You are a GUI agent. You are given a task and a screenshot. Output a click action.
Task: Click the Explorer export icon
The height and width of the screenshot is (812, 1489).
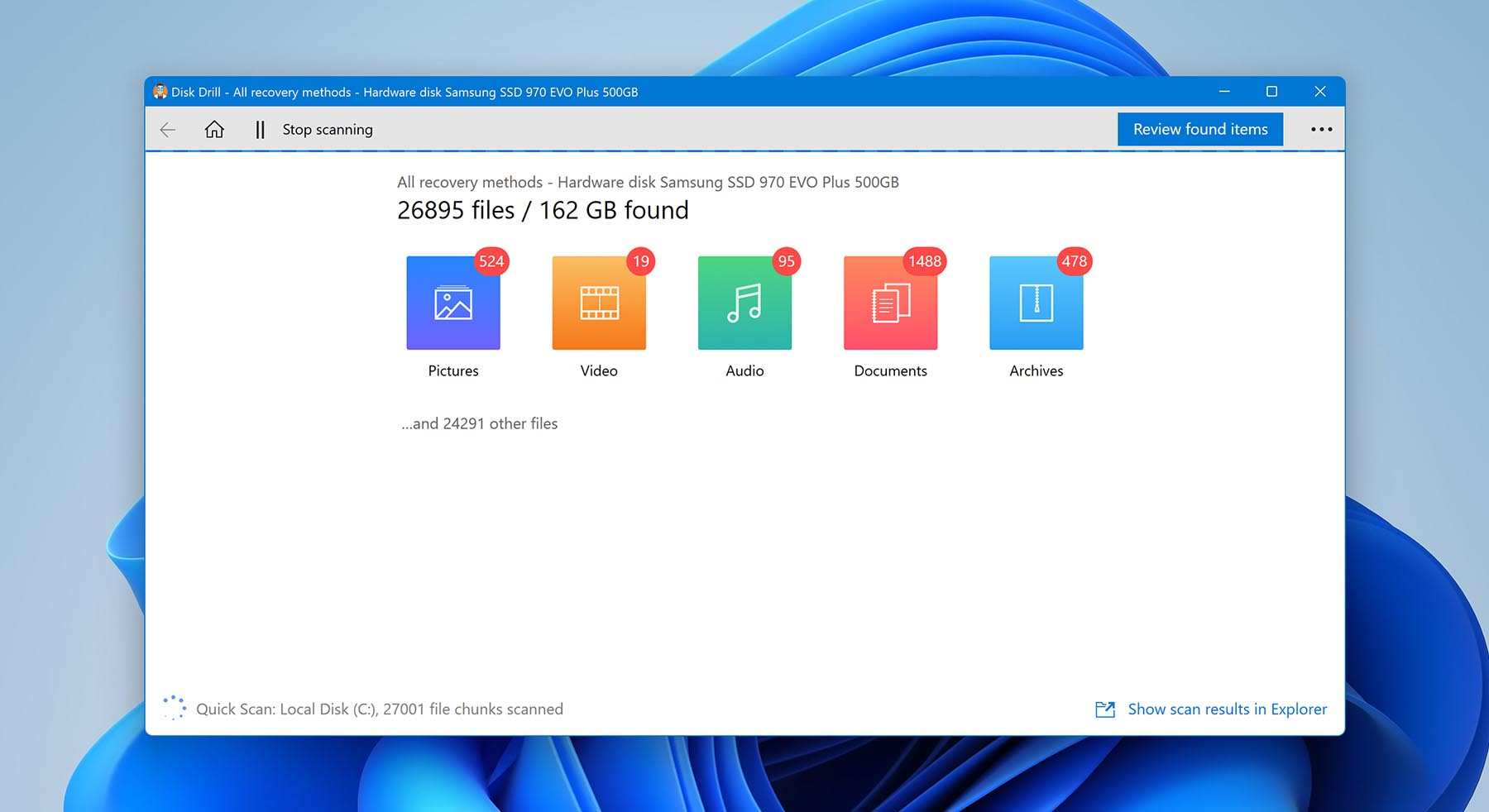pyautogui.click(x=1105, y=709)
